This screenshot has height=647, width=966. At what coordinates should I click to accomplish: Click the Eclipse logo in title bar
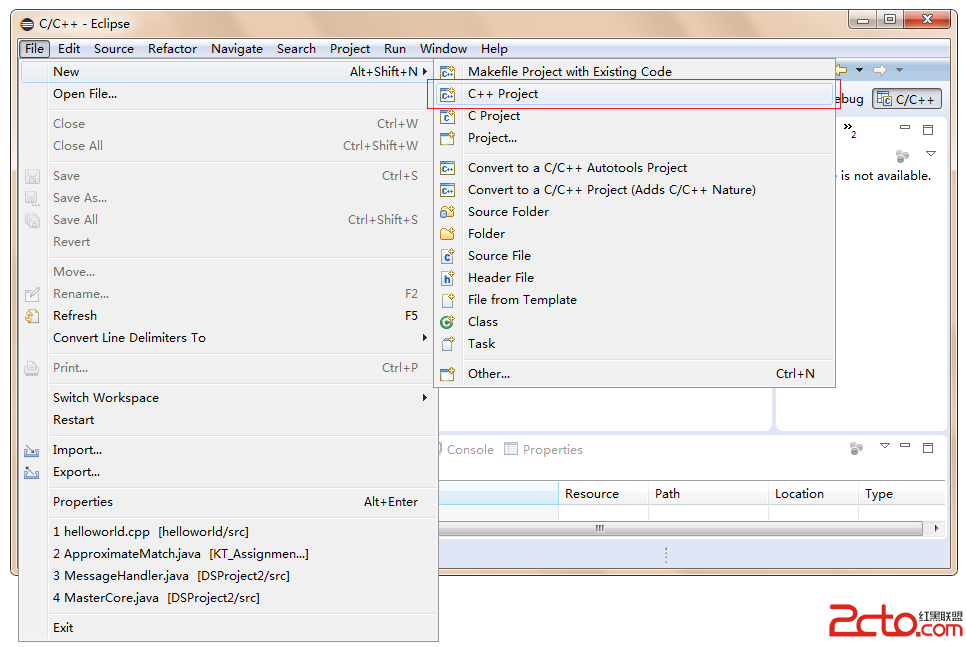coord(27,24)
